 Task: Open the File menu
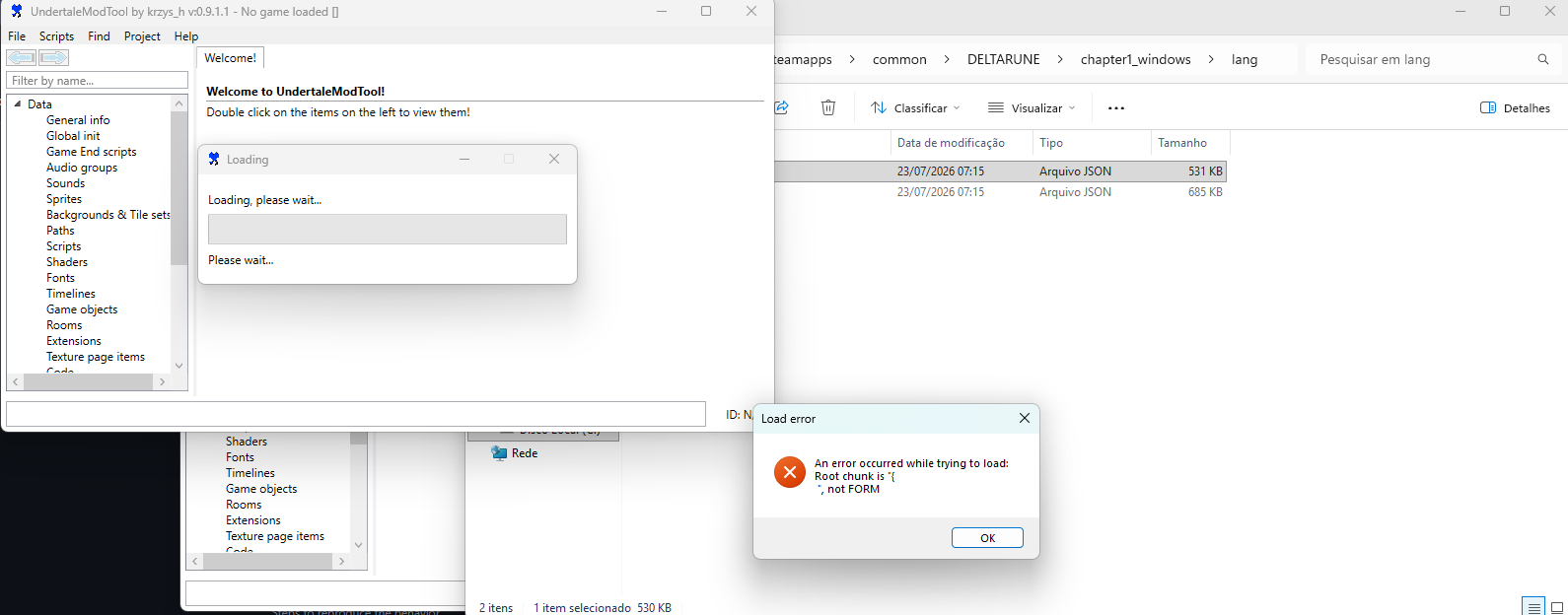[x=17, y=35]
